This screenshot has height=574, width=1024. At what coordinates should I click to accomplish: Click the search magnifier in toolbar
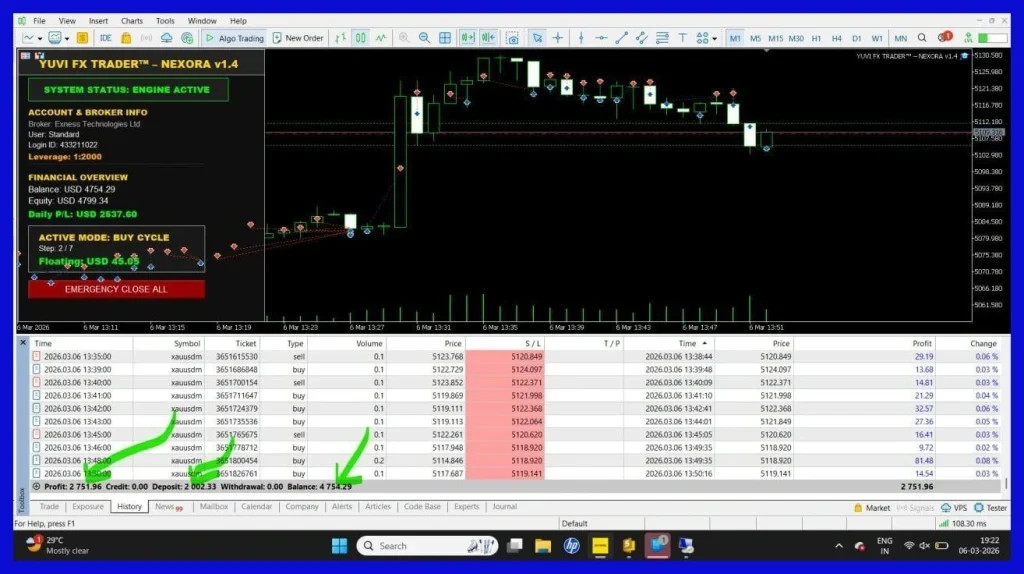point(922,38)
